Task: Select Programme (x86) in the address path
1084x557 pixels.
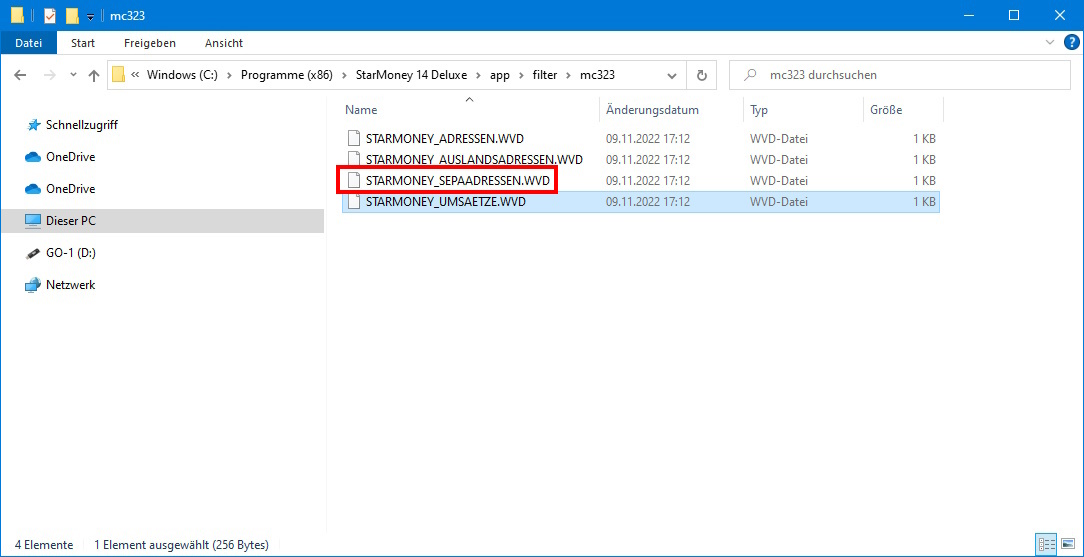Action: point(286,75)
